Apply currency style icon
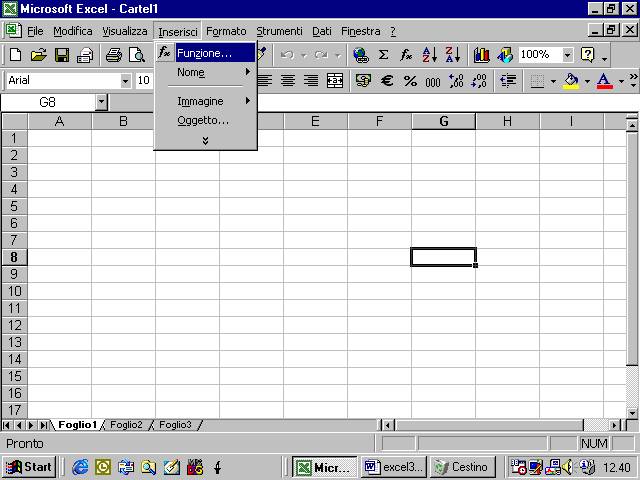Viewport: 640px width, 480px height. pos(363,80)
